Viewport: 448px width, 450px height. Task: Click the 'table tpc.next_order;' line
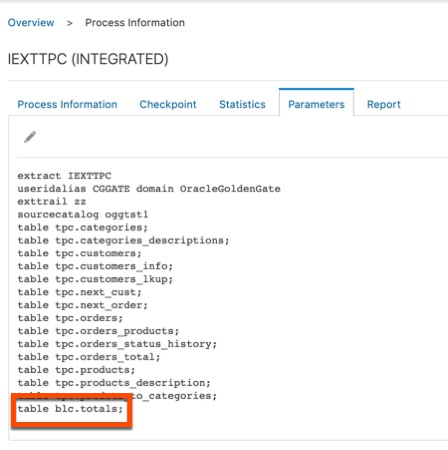tap(83, 305)
